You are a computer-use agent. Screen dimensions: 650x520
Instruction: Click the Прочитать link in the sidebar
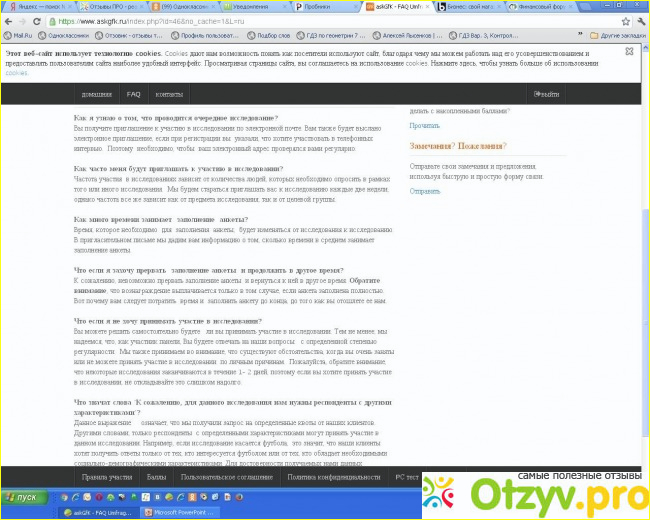pyautogui.click(x=424, y=125)
